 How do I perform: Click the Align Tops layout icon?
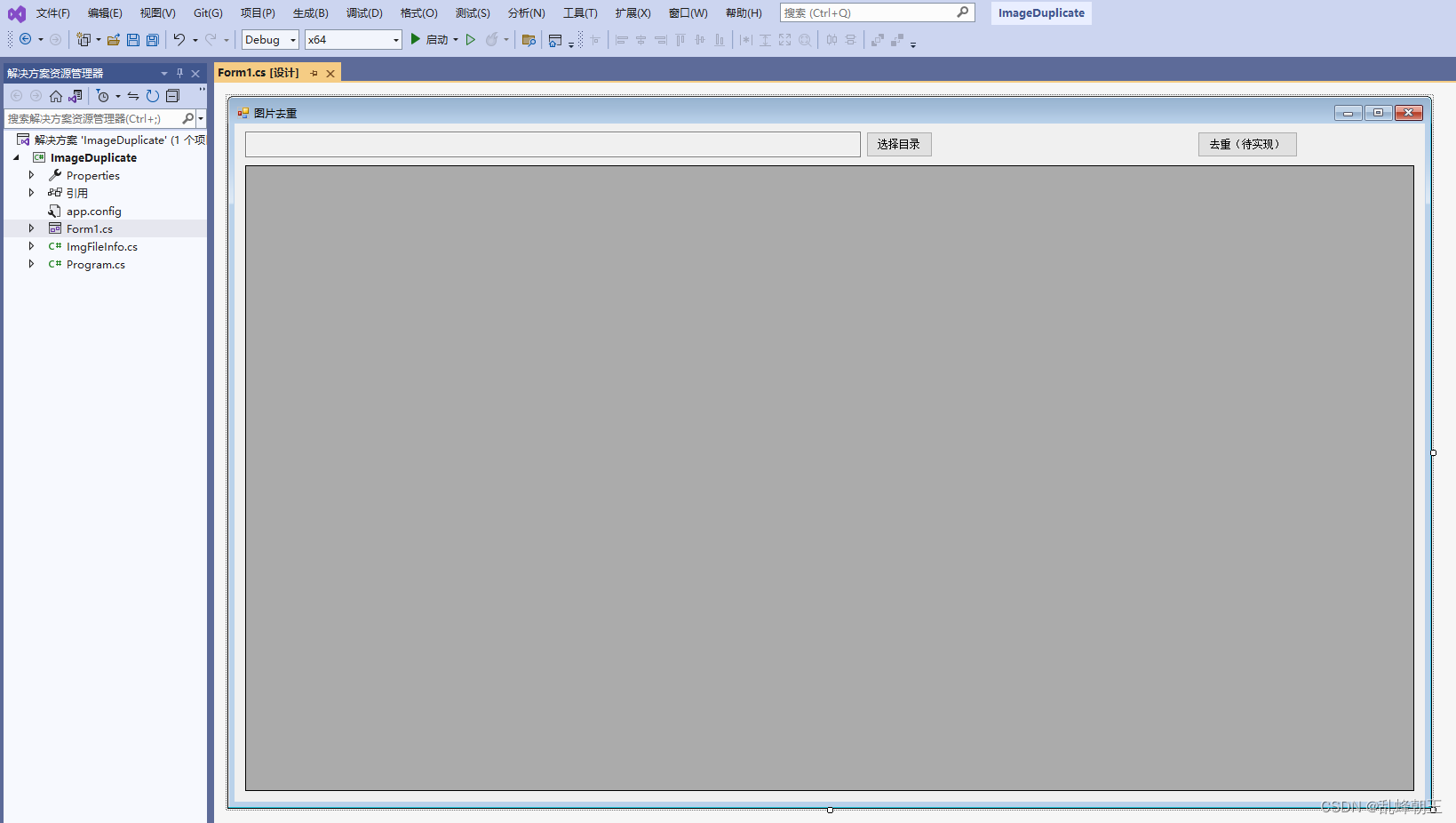pos(680,39)
